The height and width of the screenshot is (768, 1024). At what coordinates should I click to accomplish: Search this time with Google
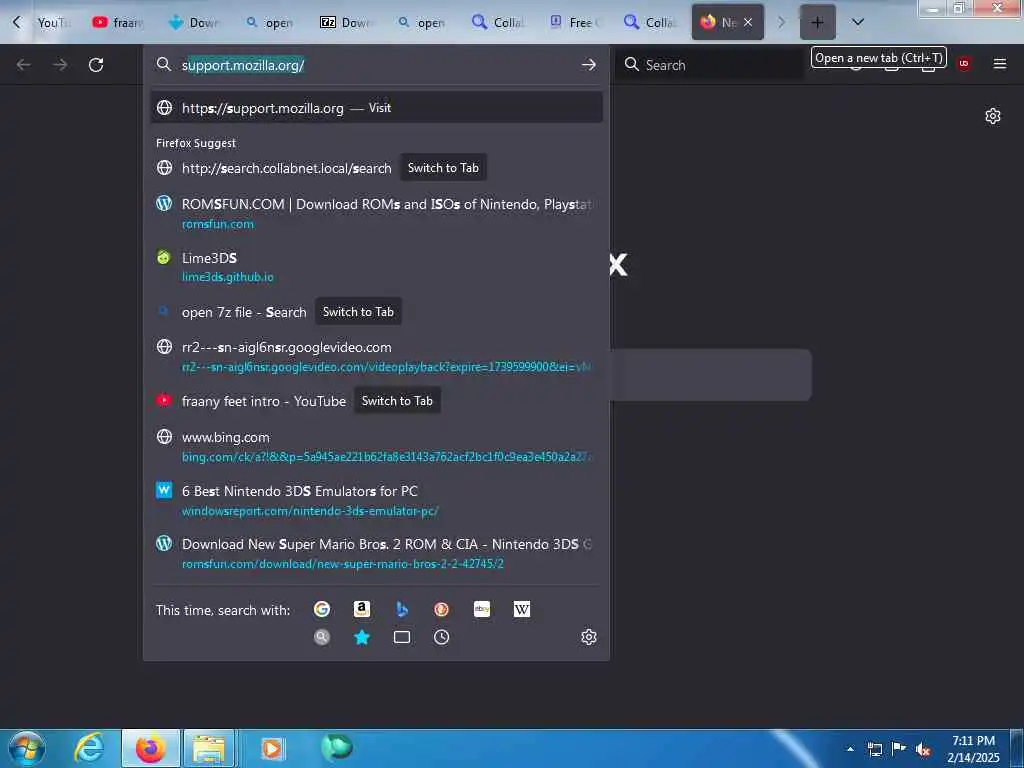[x=322, y=609]
